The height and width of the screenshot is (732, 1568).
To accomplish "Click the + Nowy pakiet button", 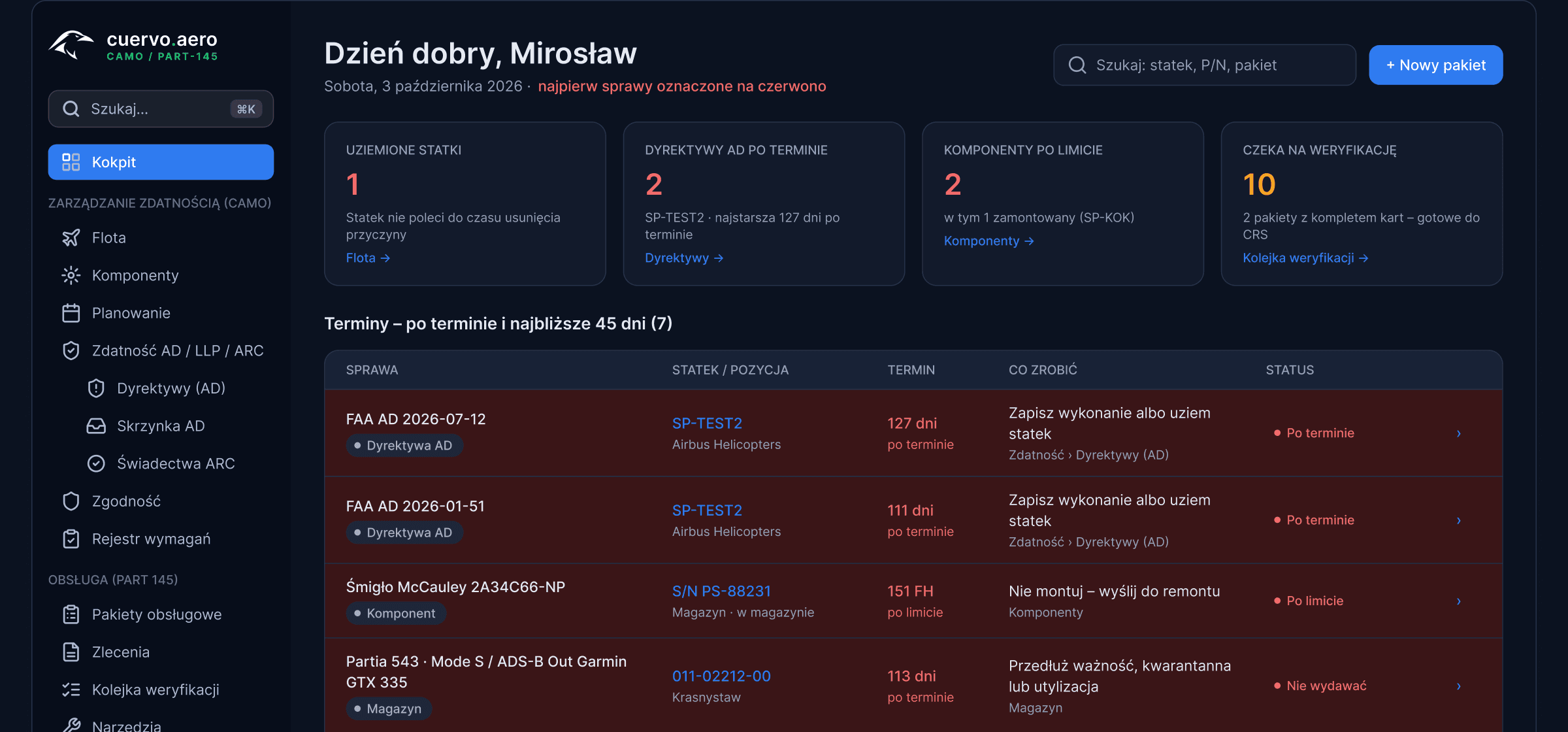I will tap(1435, 65).
